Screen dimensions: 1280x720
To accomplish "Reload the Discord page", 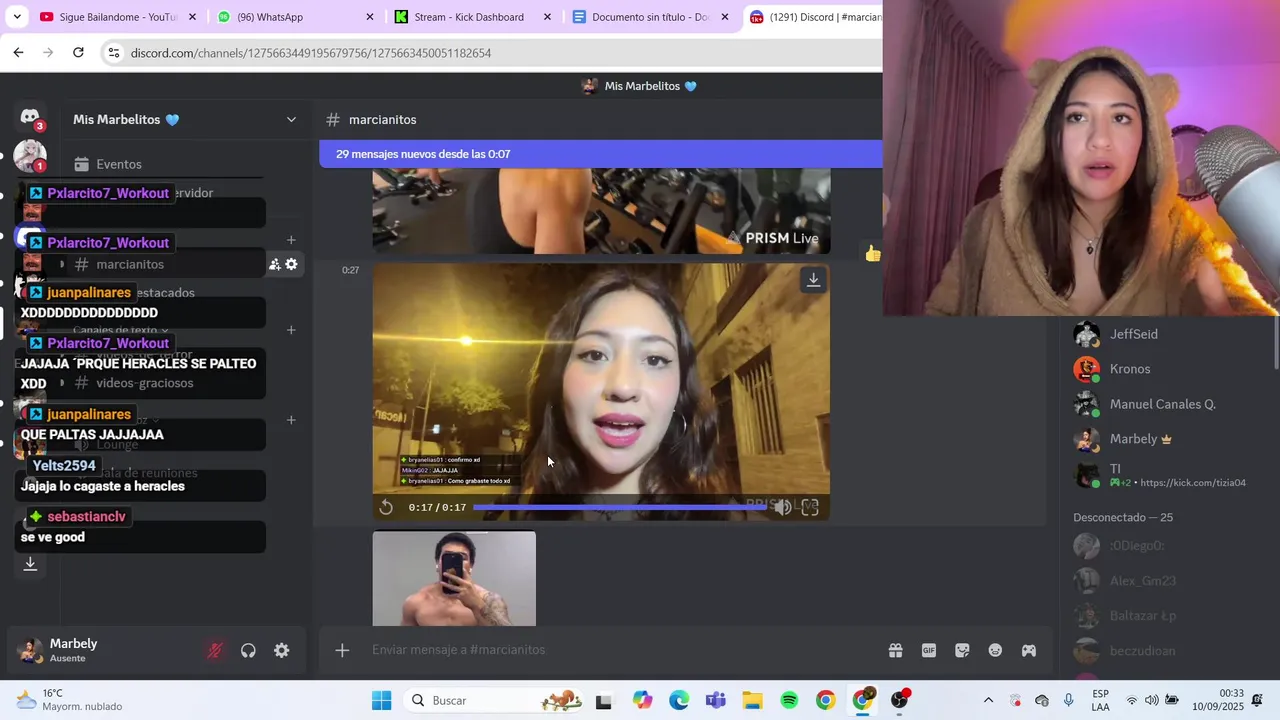I will pyautogui.click(x=78, y=53).
